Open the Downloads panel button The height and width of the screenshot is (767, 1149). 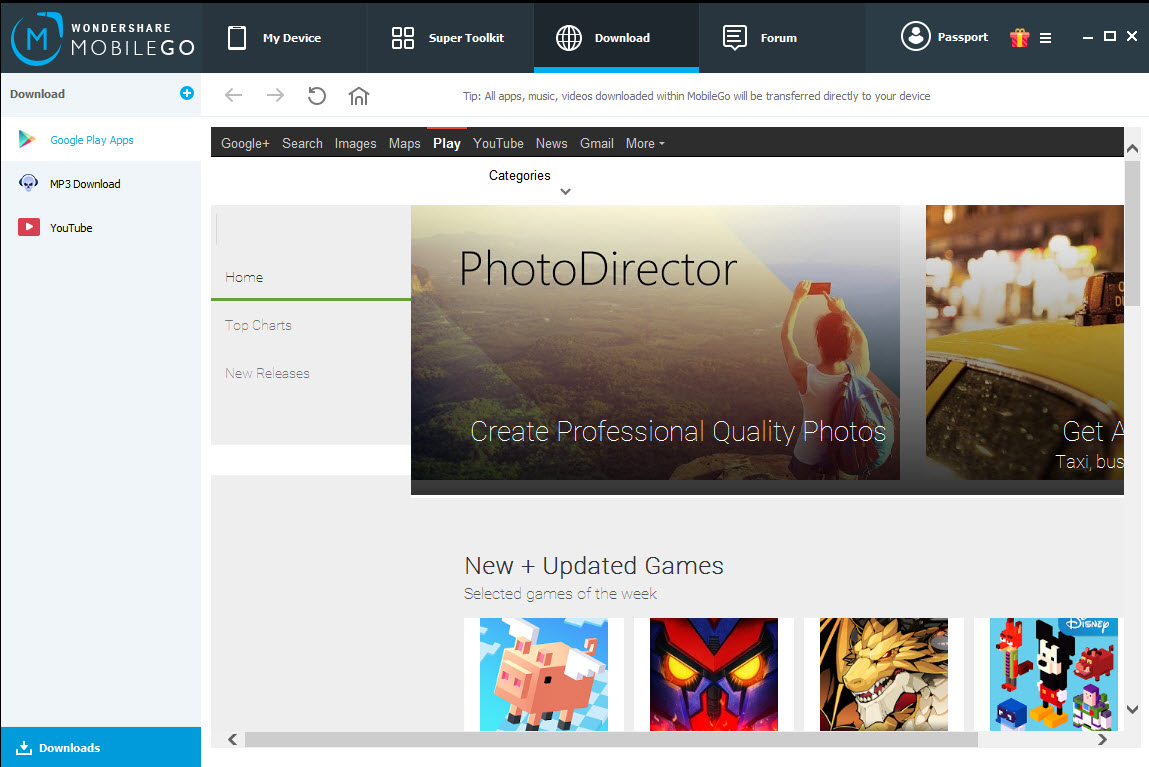(x=101, y=747)
